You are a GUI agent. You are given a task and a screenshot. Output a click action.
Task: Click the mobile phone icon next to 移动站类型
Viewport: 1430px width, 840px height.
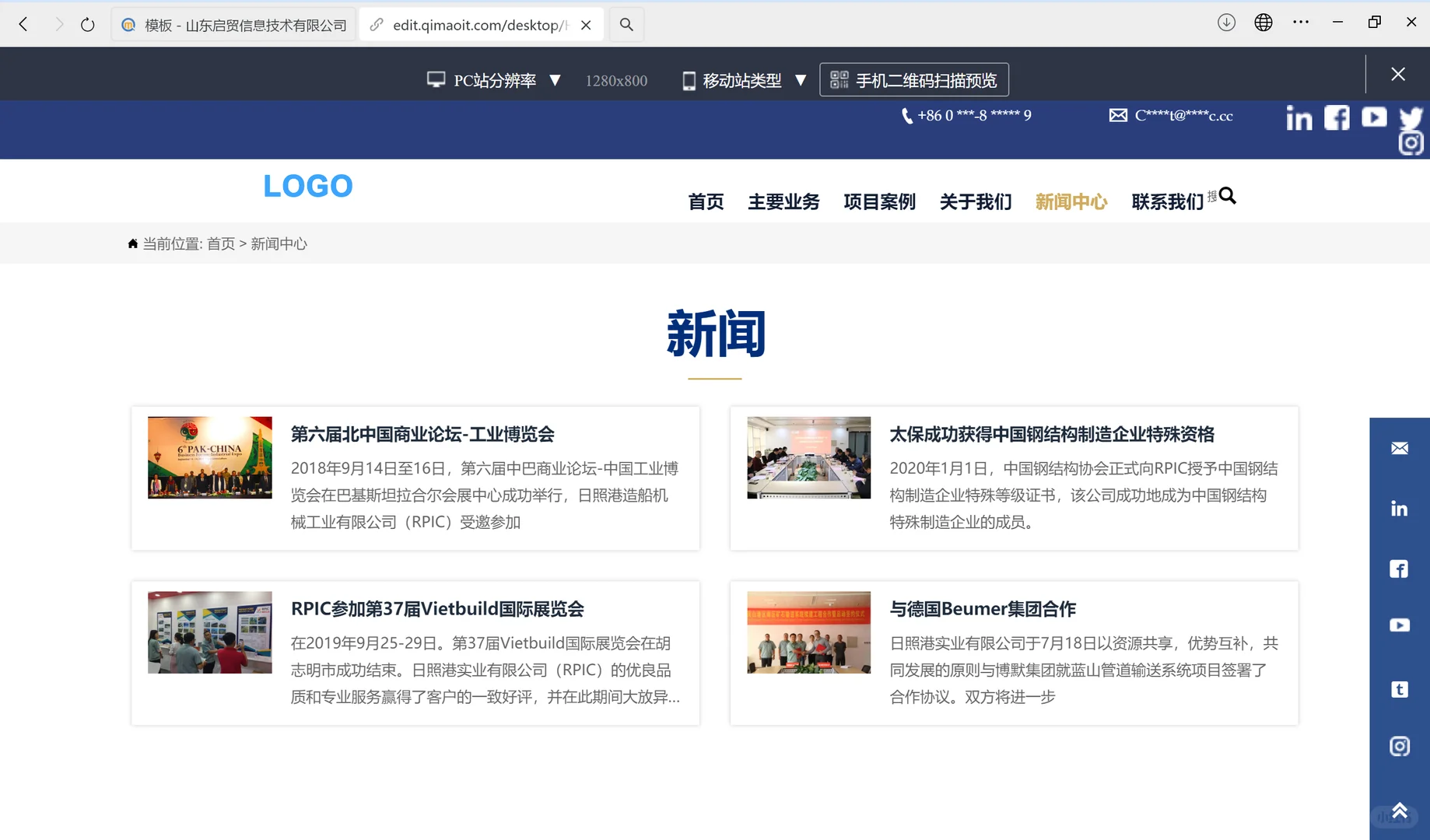point(688,79)
